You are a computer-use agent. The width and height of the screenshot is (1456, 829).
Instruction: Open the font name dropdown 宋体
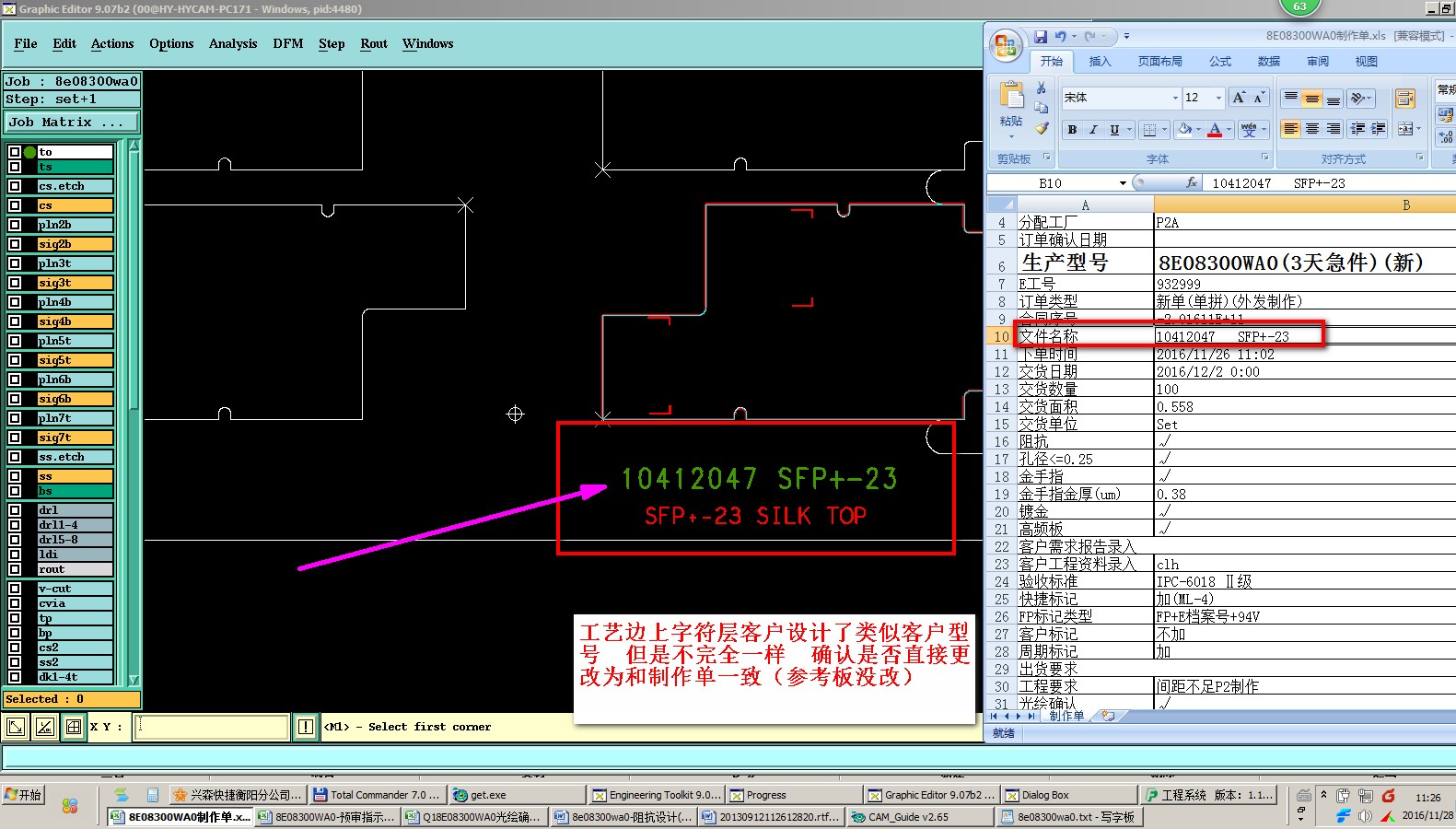coord(1175,98)
